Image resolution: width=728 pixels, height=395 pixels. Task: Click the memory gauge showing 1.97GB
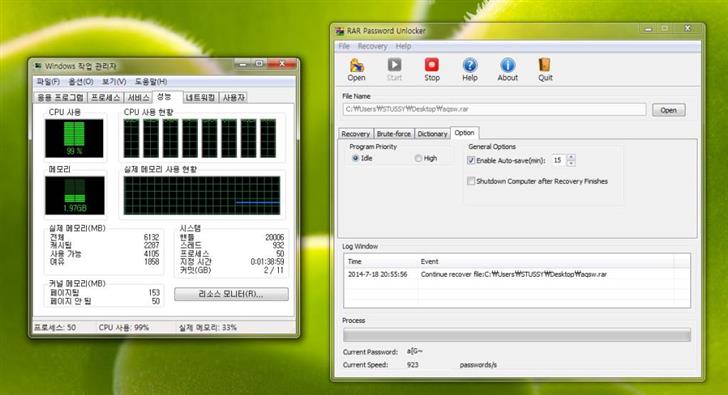[74, 195]
